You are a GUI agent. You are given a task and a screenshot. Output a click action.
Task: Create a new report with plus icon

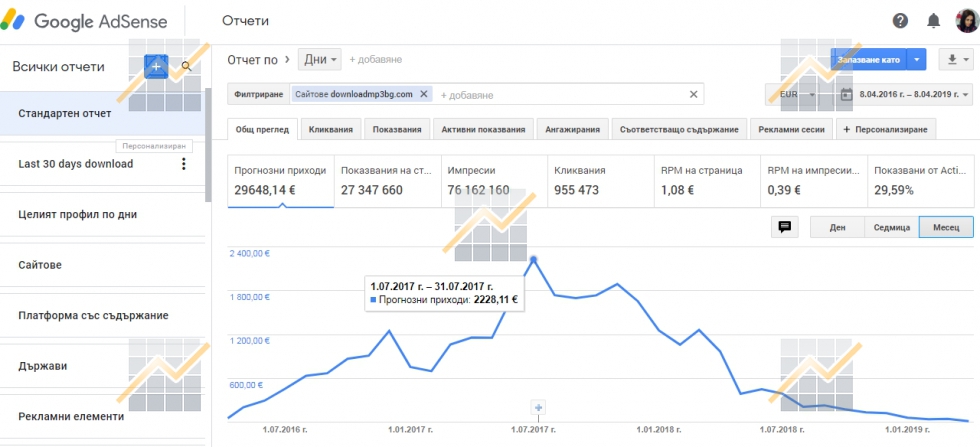156,66
